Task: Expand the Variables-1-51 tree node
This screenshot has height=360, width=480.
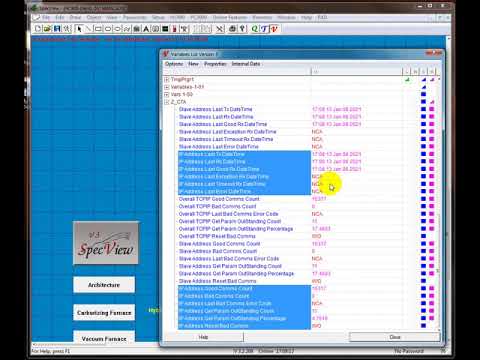Action: [x=167, y=87]
